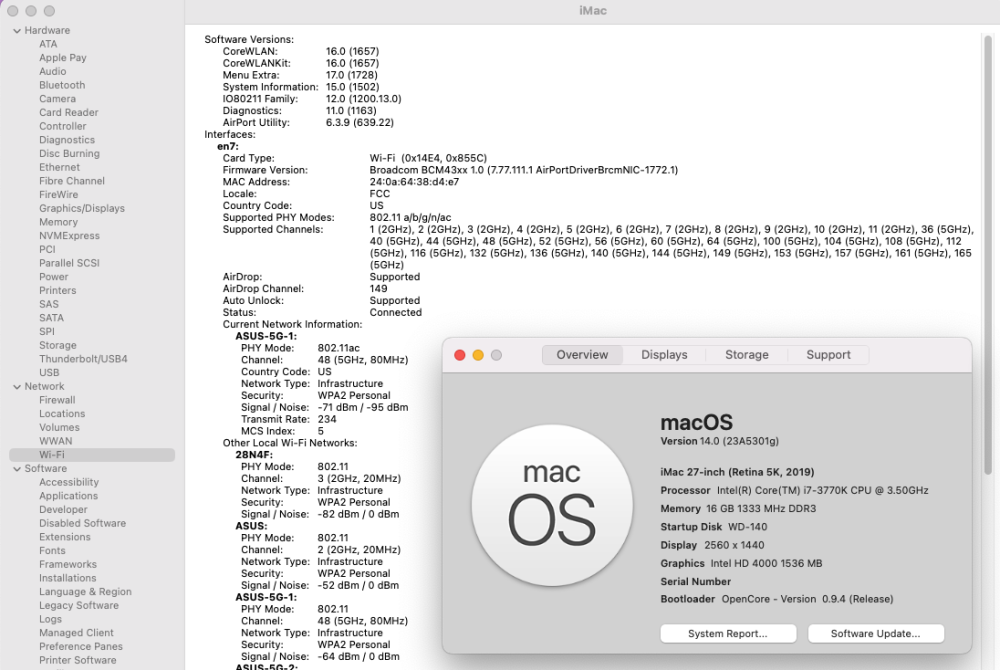The height and width of the screenshot is (670, 1000).
Task: Select PCI in the sidebar
Action: pos(47,249)
